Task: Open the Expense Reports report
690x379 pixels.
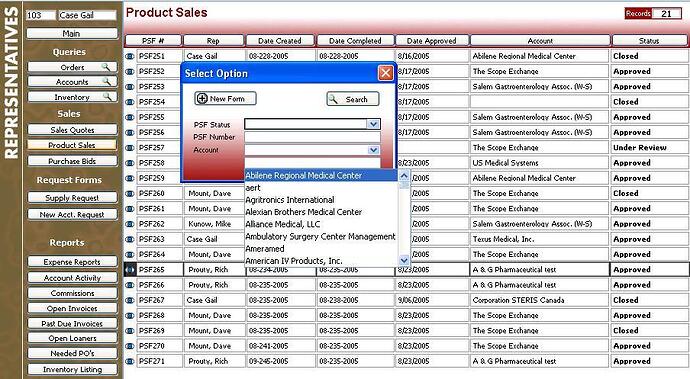Action: point(72,262)
